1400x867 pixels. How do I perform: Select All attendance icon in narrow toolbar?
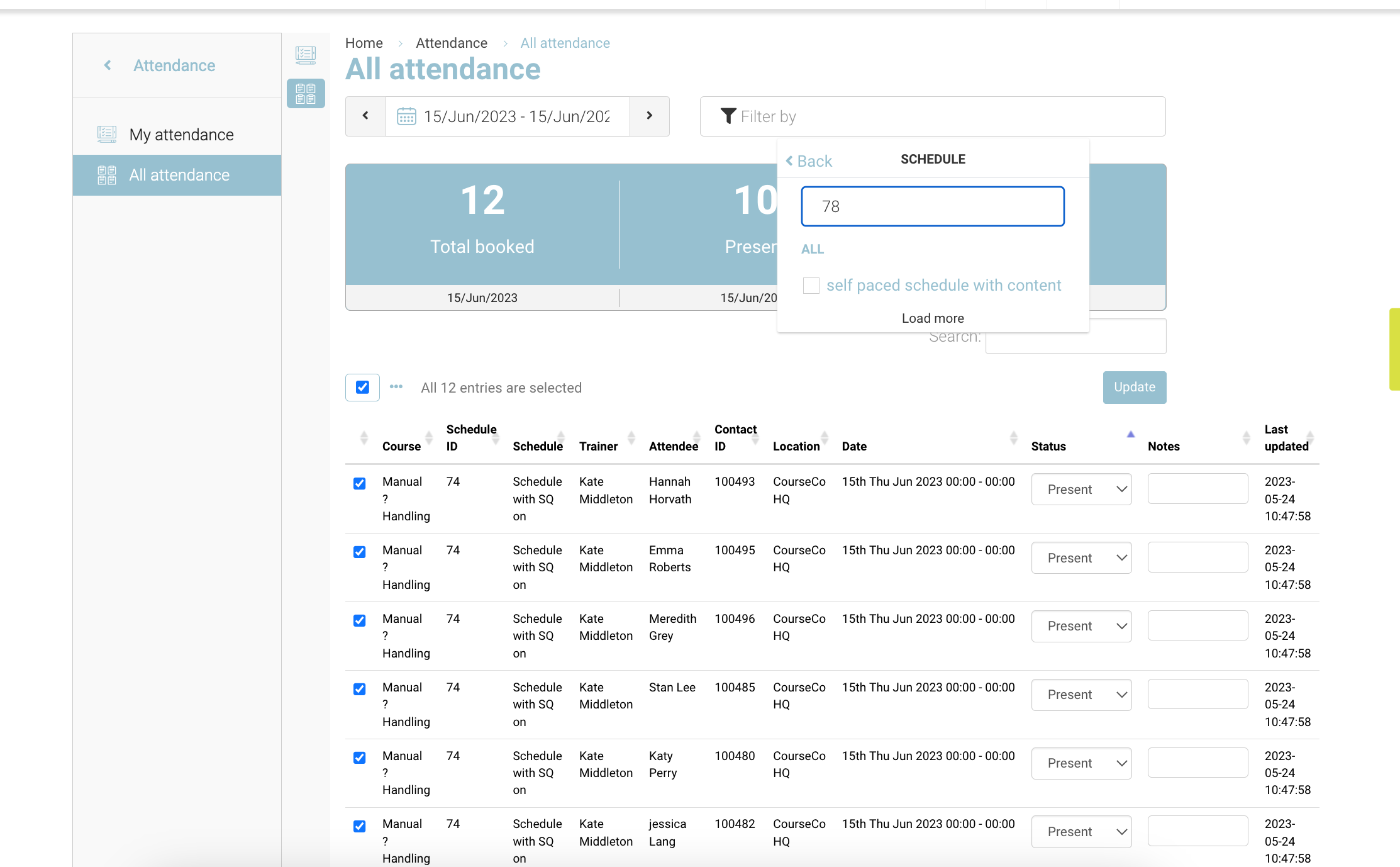(x=306, y=93)
